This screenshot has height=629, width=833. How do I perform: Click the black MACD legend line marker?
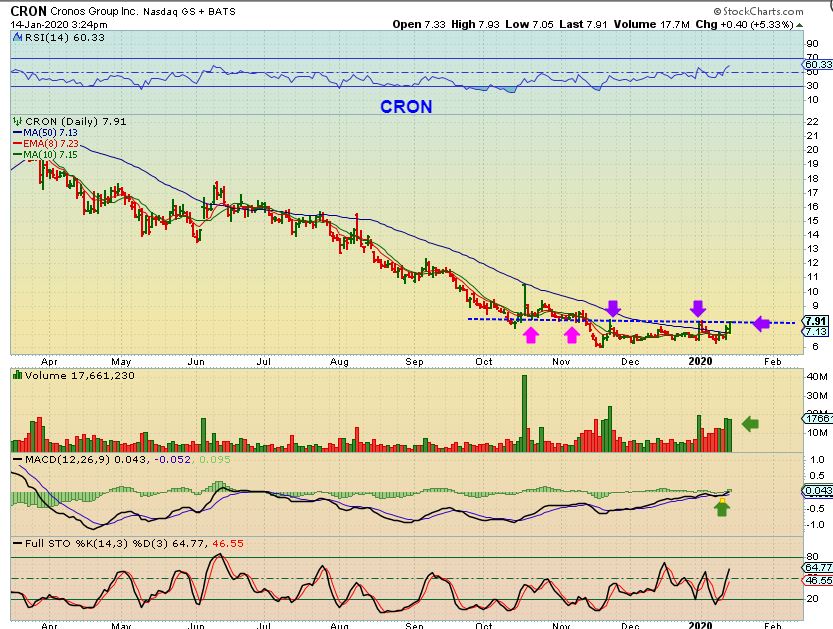(18, 459)
